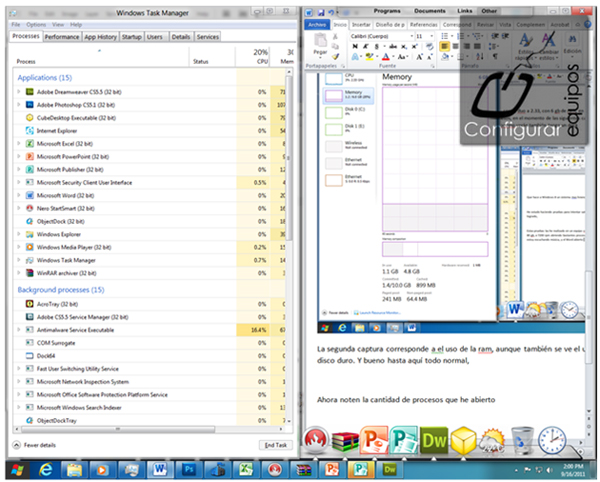
Task: Click the yellow CubeDesktop cube in the dock
Action: click(463, 440)
